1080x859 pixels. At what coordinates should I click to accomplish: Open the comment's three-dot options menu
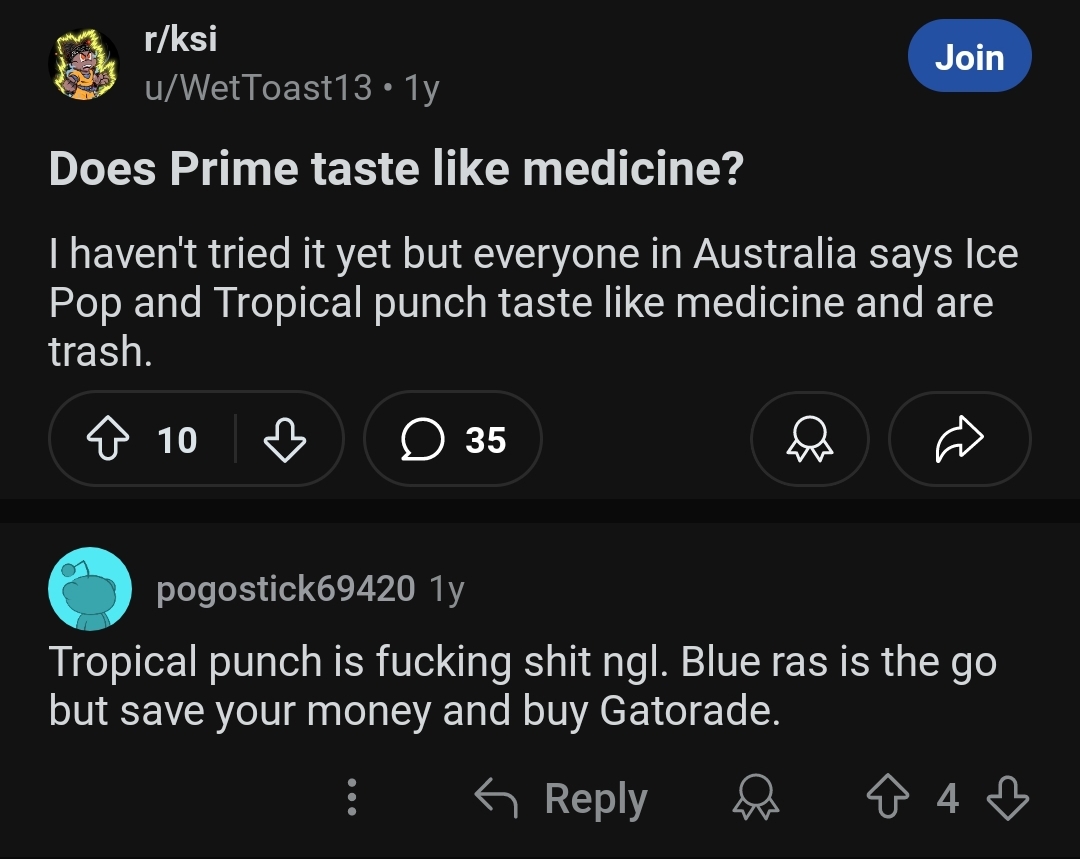point(351,798)
